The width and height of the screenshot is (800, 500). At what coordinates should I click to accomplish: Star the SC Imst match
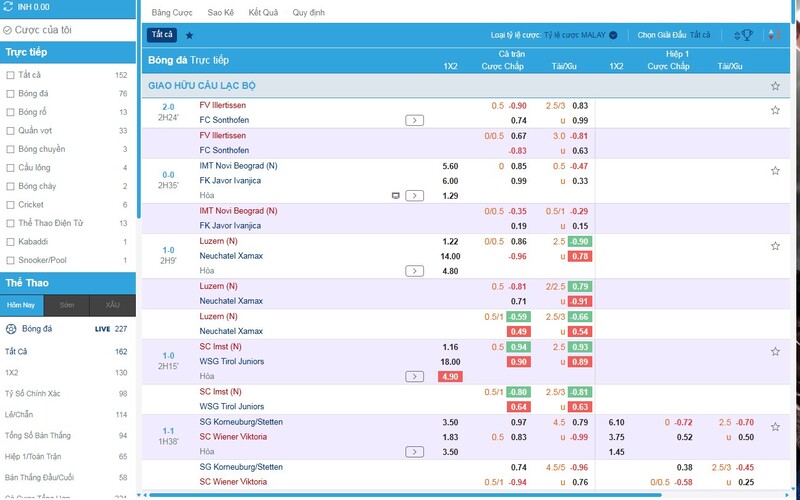click(x=775, y=352)
